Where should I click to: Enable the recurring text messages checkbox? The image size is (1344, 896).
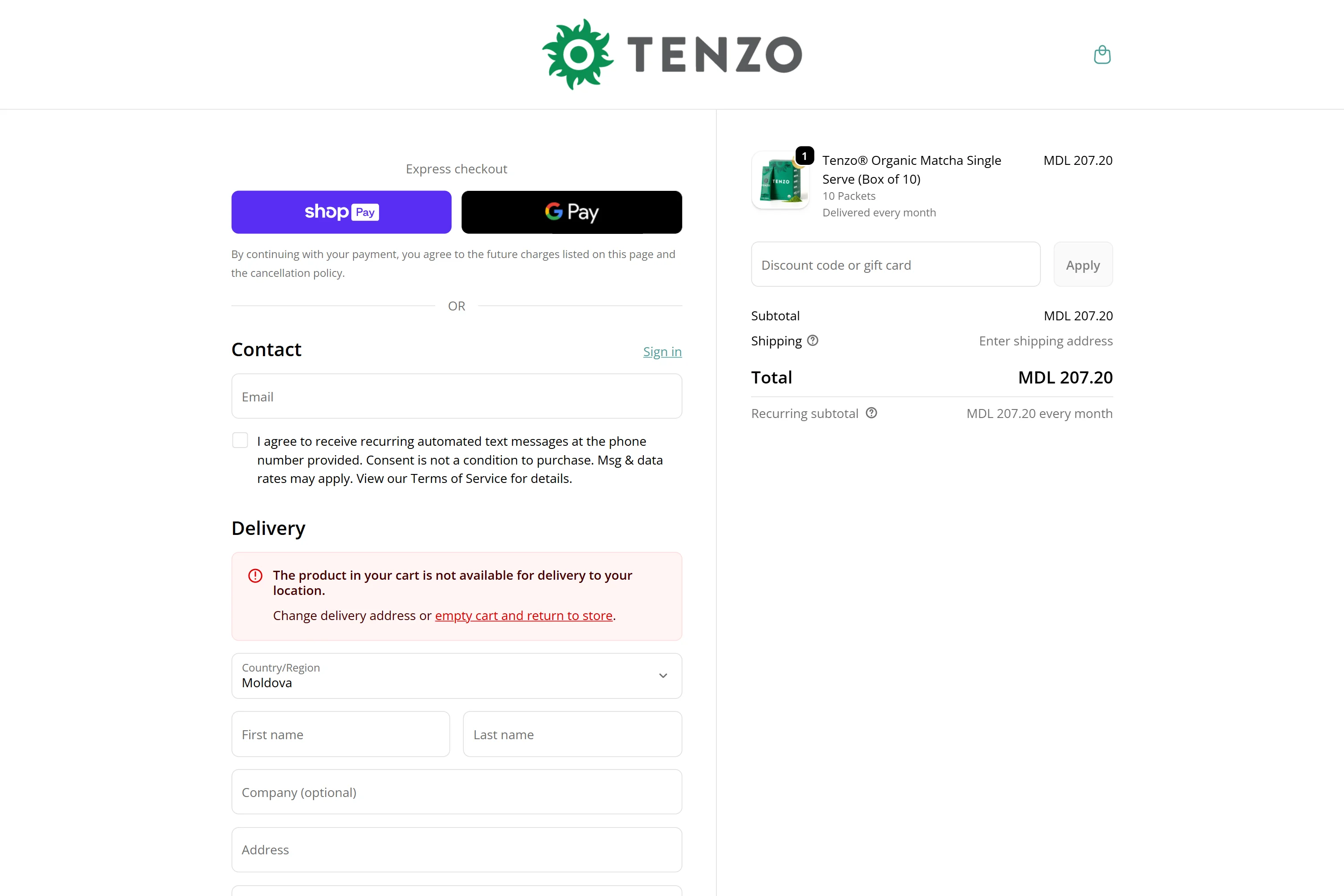pyautogui.click(x=240, y=440)
